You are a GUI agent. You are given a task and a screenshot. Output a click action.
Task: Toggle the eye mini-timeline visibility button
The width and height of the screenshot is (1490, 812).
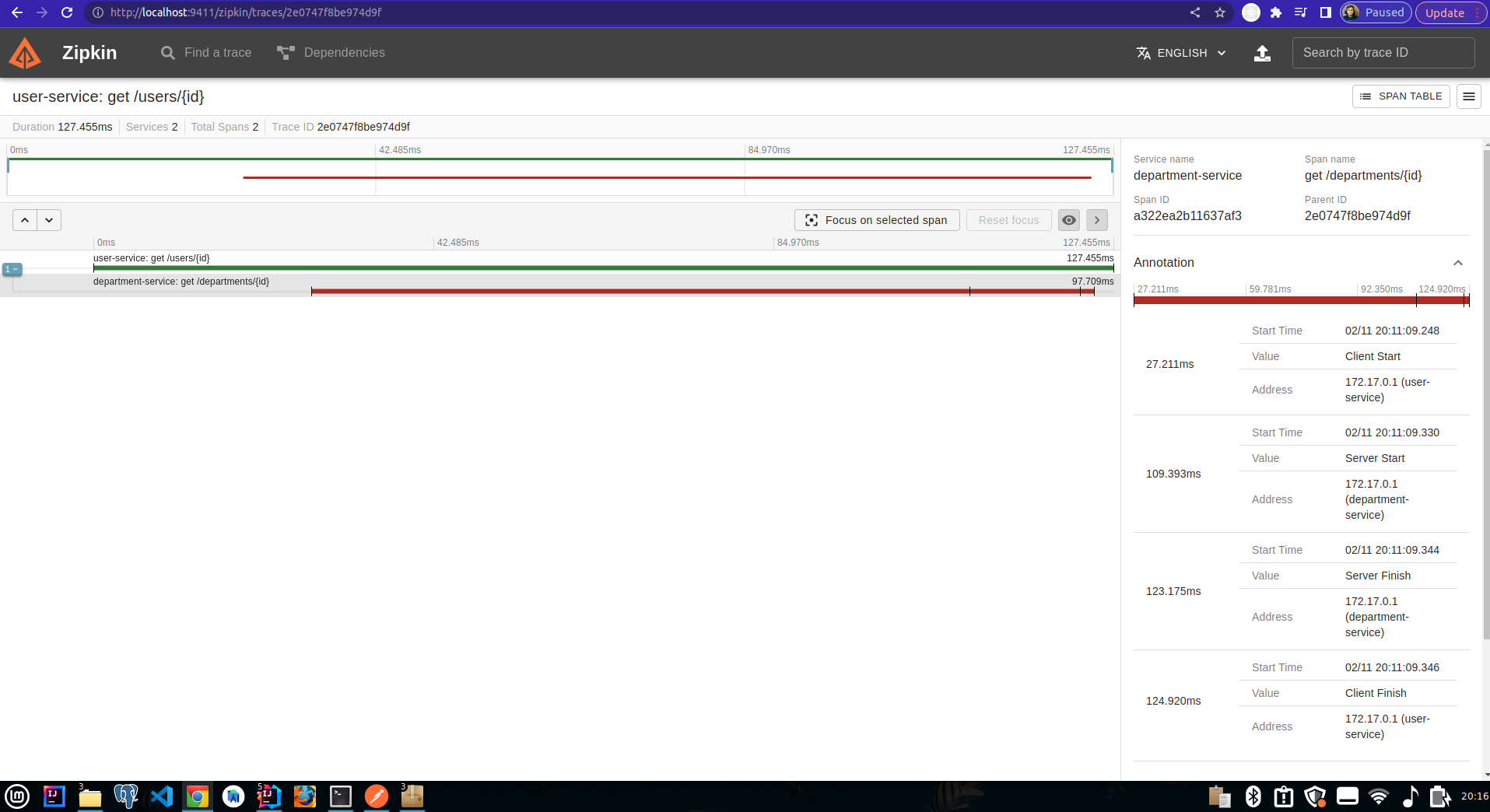pyautogui.click(x=1069, y=220)
